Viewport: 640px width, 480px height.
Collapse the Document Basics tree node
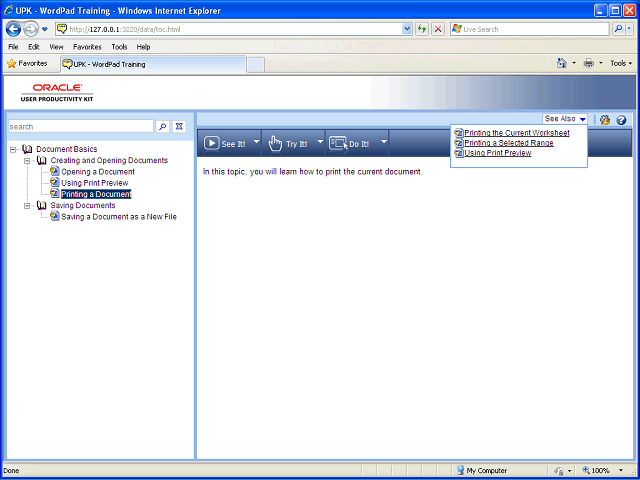point(13,150)
